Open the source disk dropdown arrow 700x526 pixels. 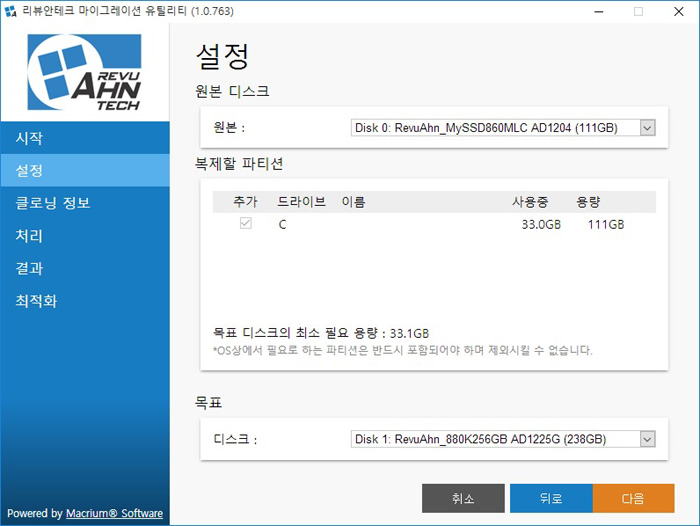647,128
